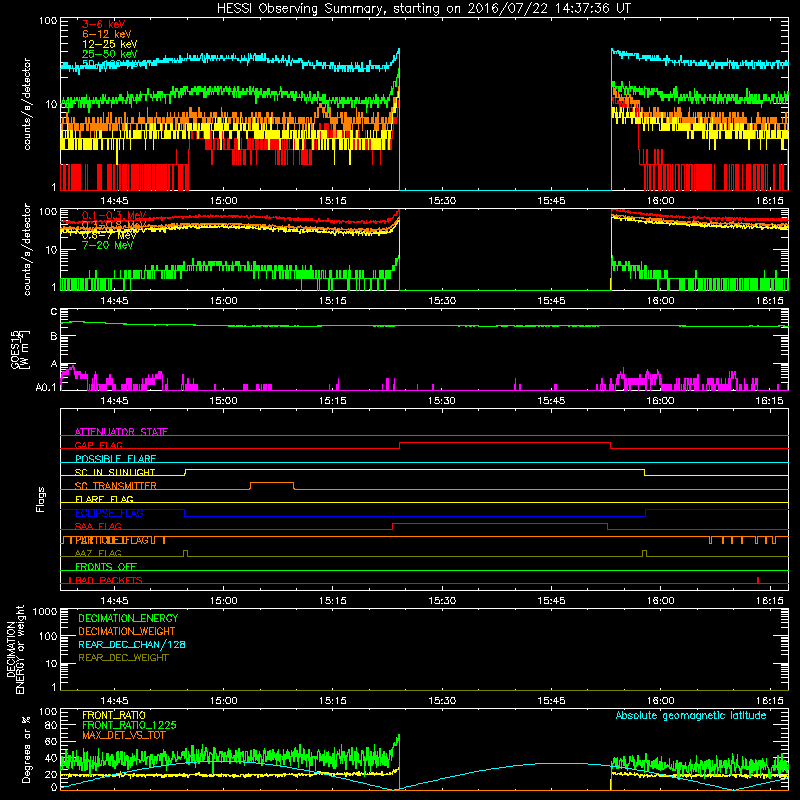Select the MAX_DET_VS_TOT legend entry

click(123, 735)
